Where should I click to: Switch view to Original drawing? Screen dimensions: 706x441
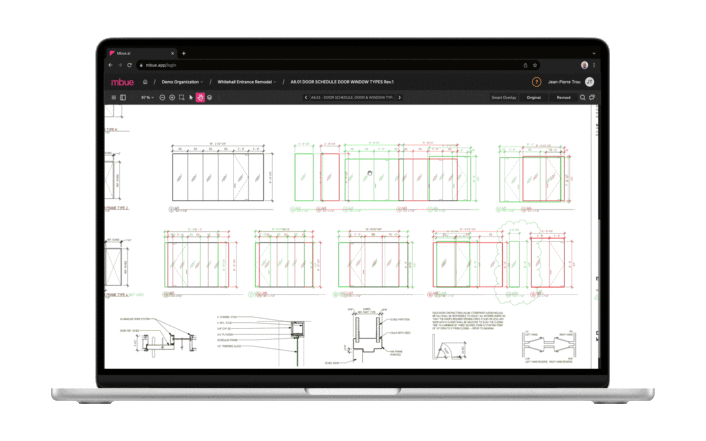pyautogui.click(x=534, y=98)
